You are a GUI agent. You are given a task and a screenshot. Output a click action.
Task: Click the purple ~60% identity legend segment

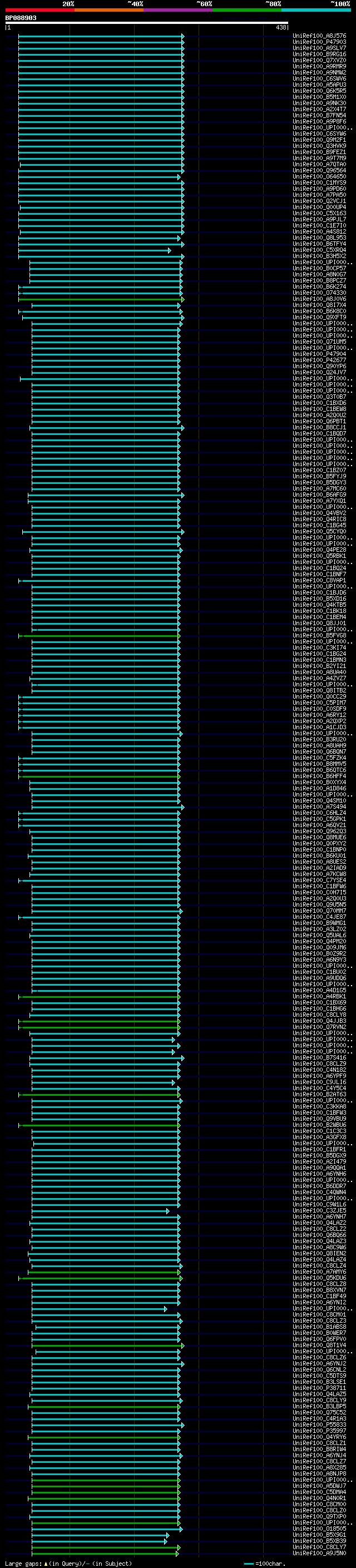(177, 11)
